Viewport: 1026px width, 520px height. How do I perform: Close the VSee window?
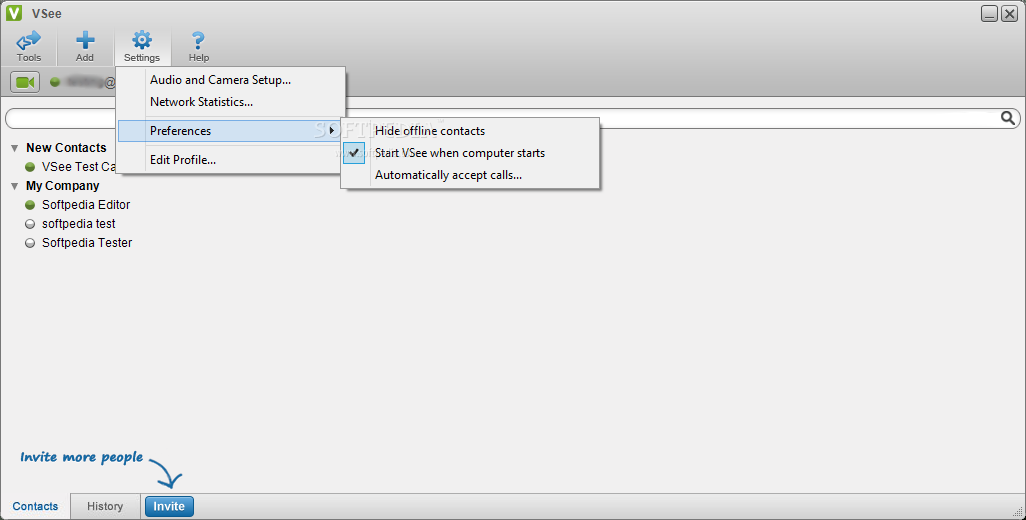click(x=1010, y=13)
